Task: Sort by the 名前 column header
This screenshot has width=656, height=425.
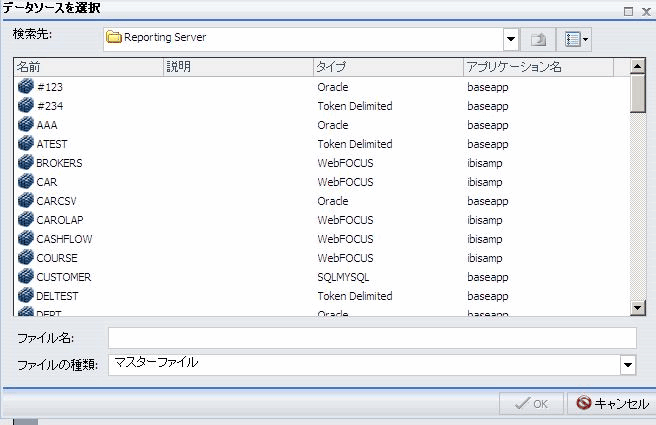Action: 89,67
